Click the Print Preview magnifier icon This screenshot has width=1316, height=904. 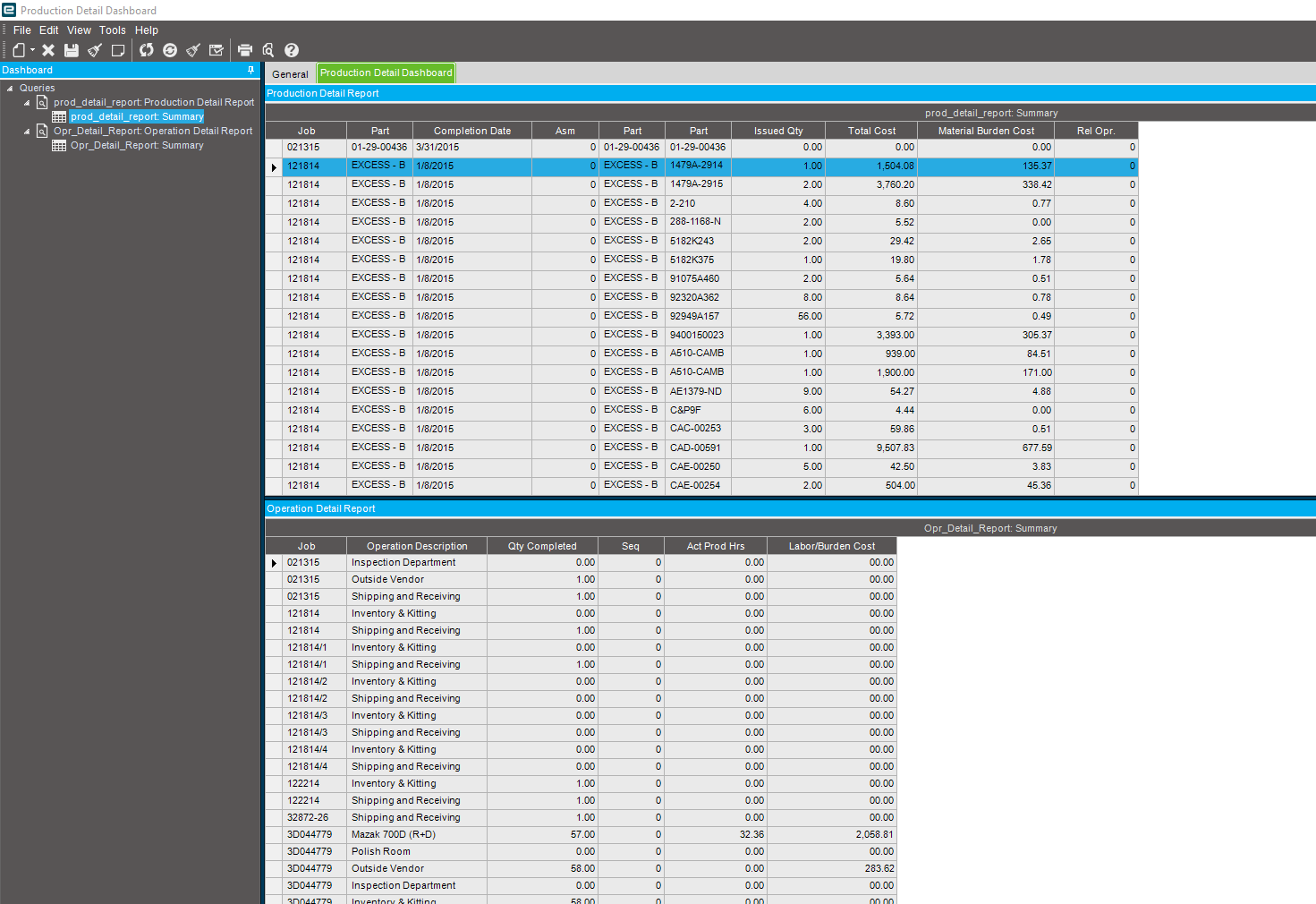(x=268, y=50)
